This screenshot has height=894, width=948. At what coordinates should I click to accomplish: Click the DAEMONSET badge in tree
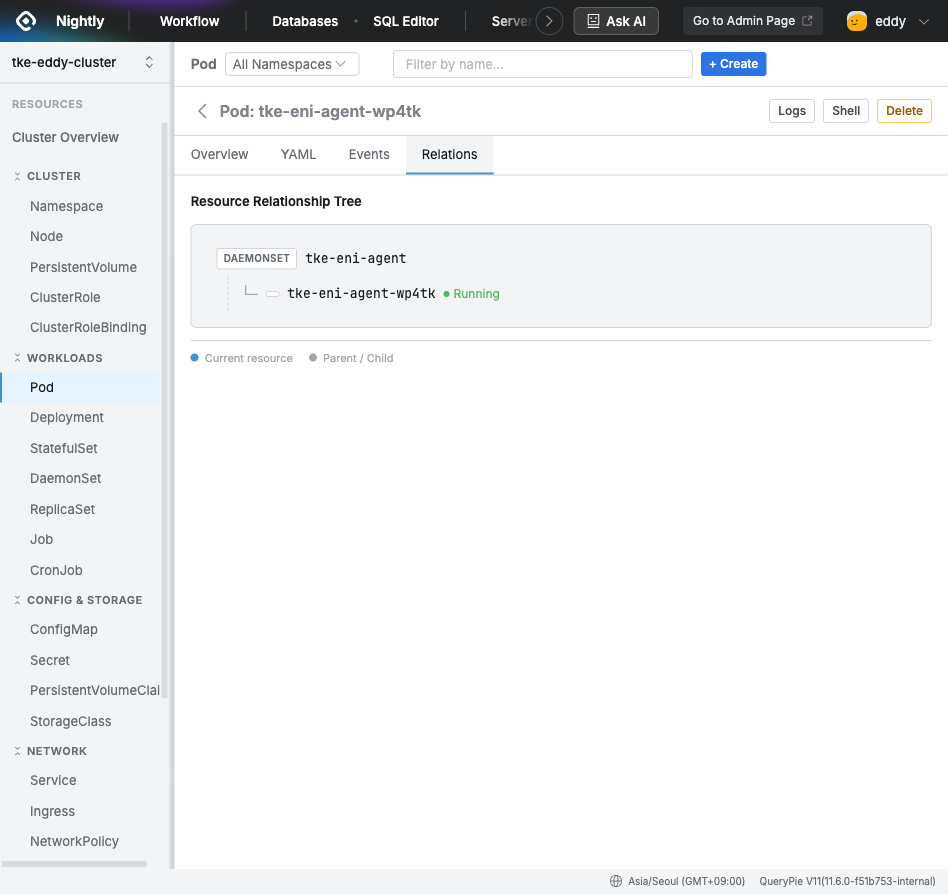point(256,259)
